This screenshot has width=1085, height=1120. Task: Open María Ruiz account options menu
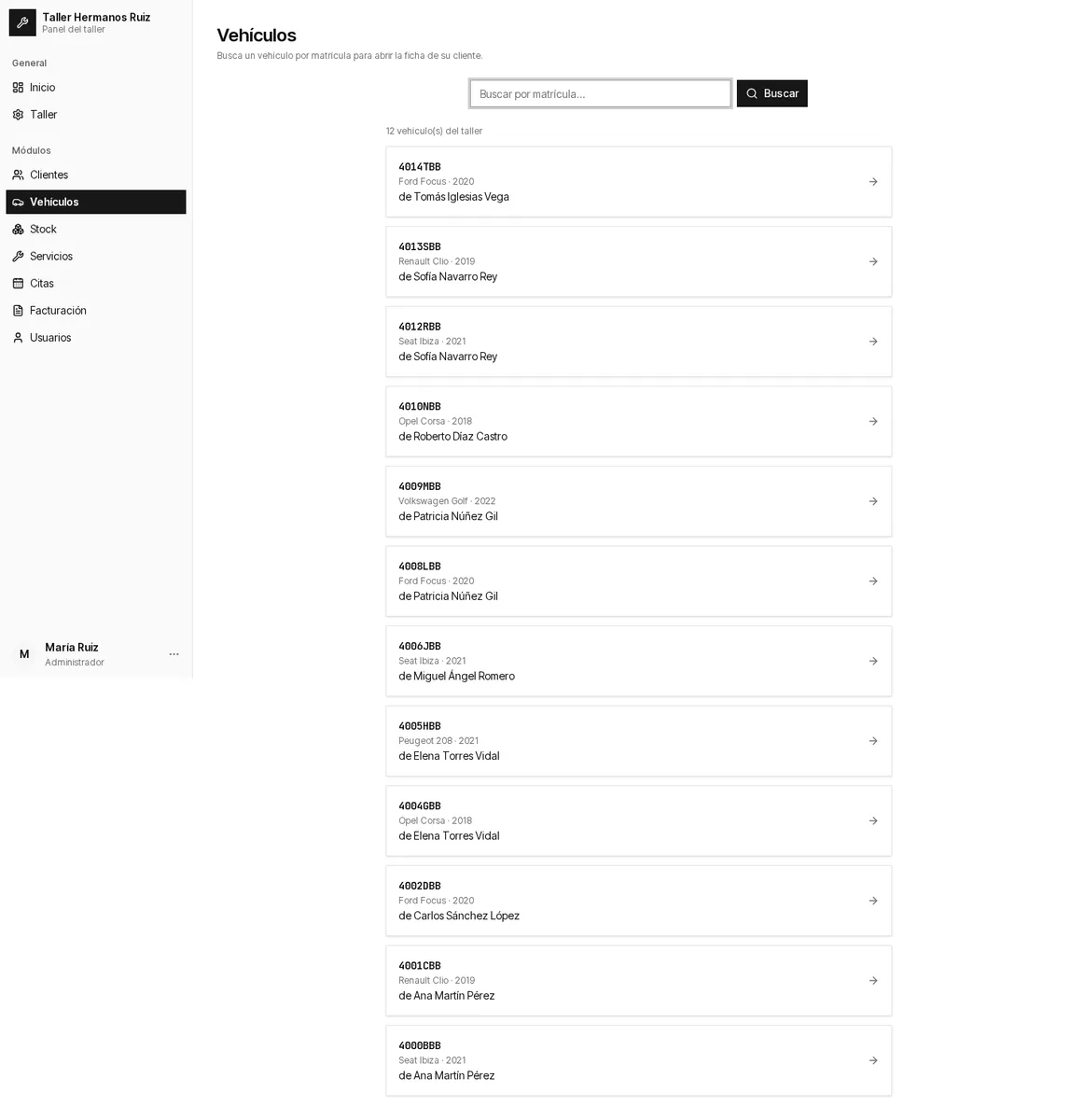pyautogui.click(x=174, y=654)
